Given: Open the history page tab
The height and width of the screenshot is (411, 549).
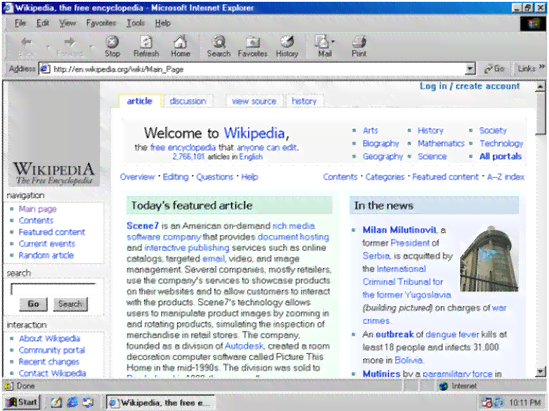Looking at the screenshot, I should pyautogui.click(x=304, y=101).
